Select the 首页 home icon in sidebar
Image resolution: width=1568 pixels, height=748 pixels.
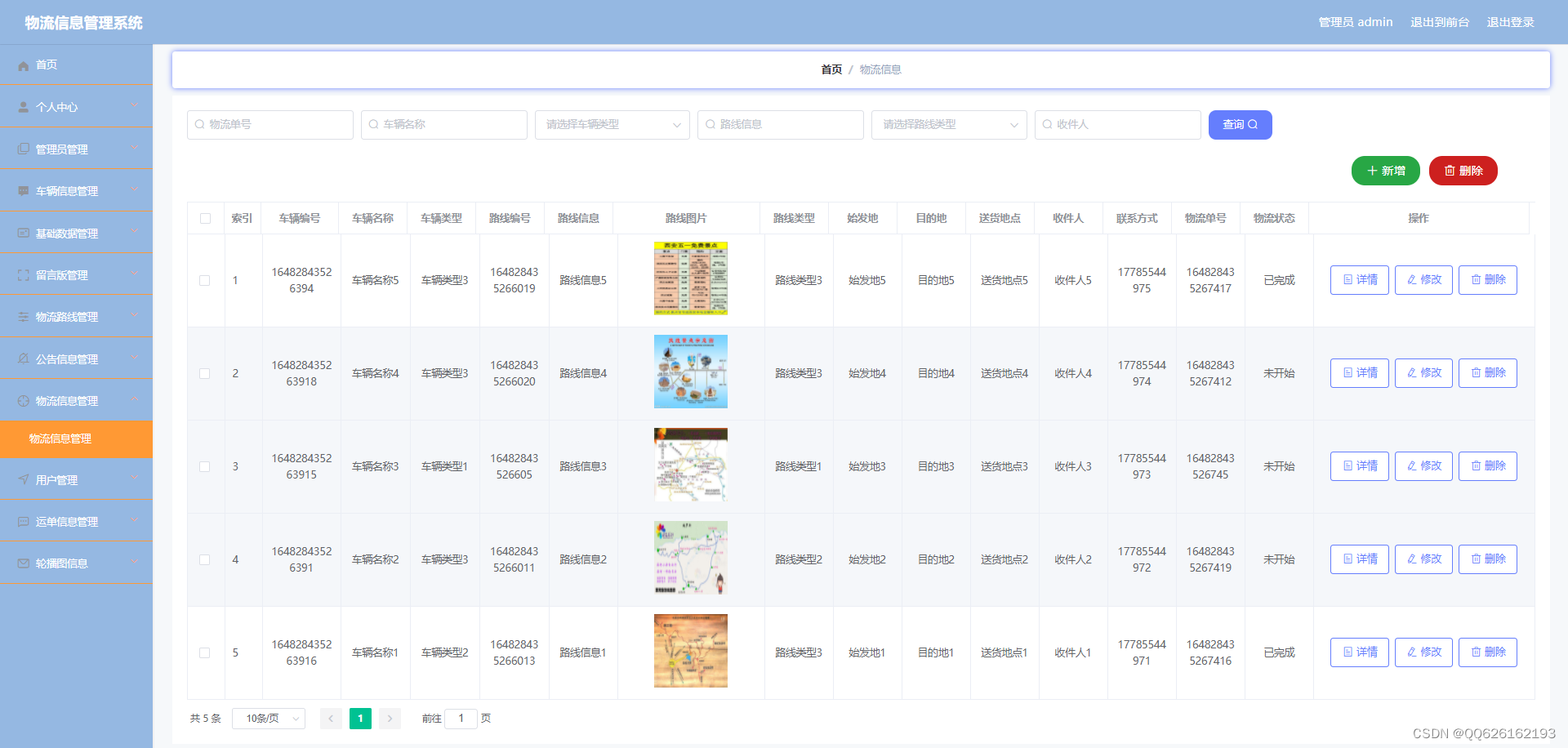23,65
